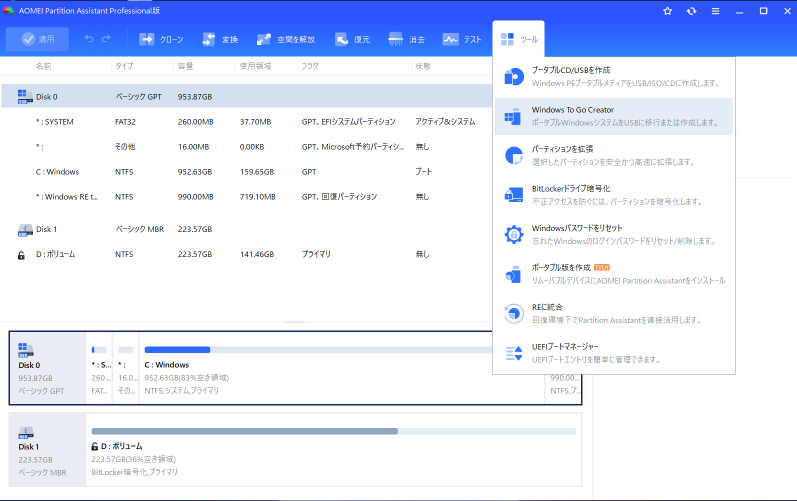The height and width of the screenshot is (501, 797).
Task: Open the hamburger menu in title bar
Action: pos(715,11)
